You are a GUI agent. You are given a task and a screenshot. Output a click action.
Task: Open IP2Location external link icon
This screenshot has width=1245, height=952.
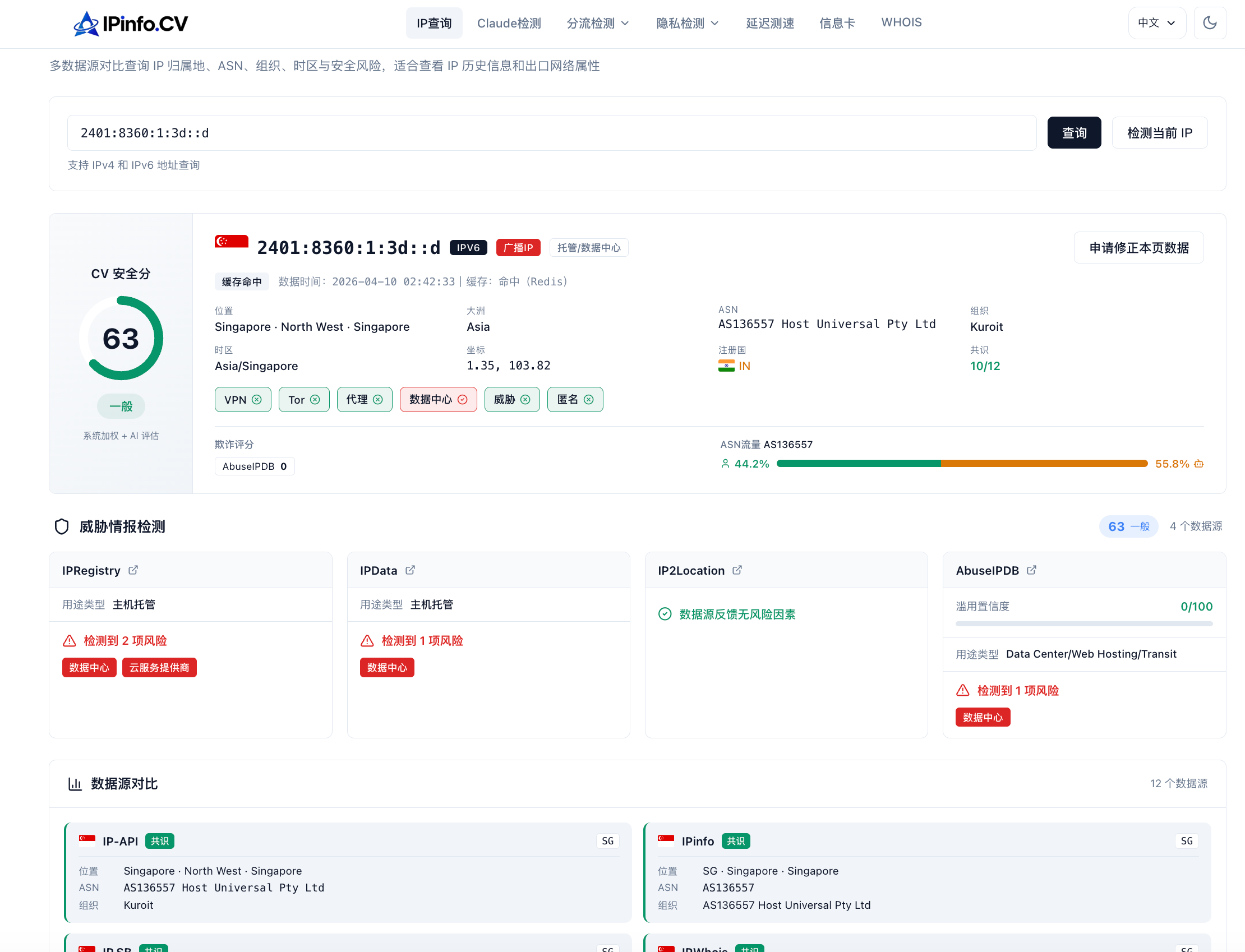click(737, 570)
